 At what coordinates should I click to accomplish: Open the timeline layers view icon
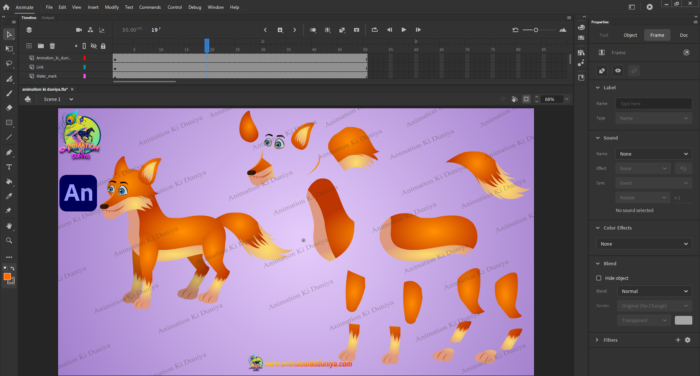click(29, 30)
